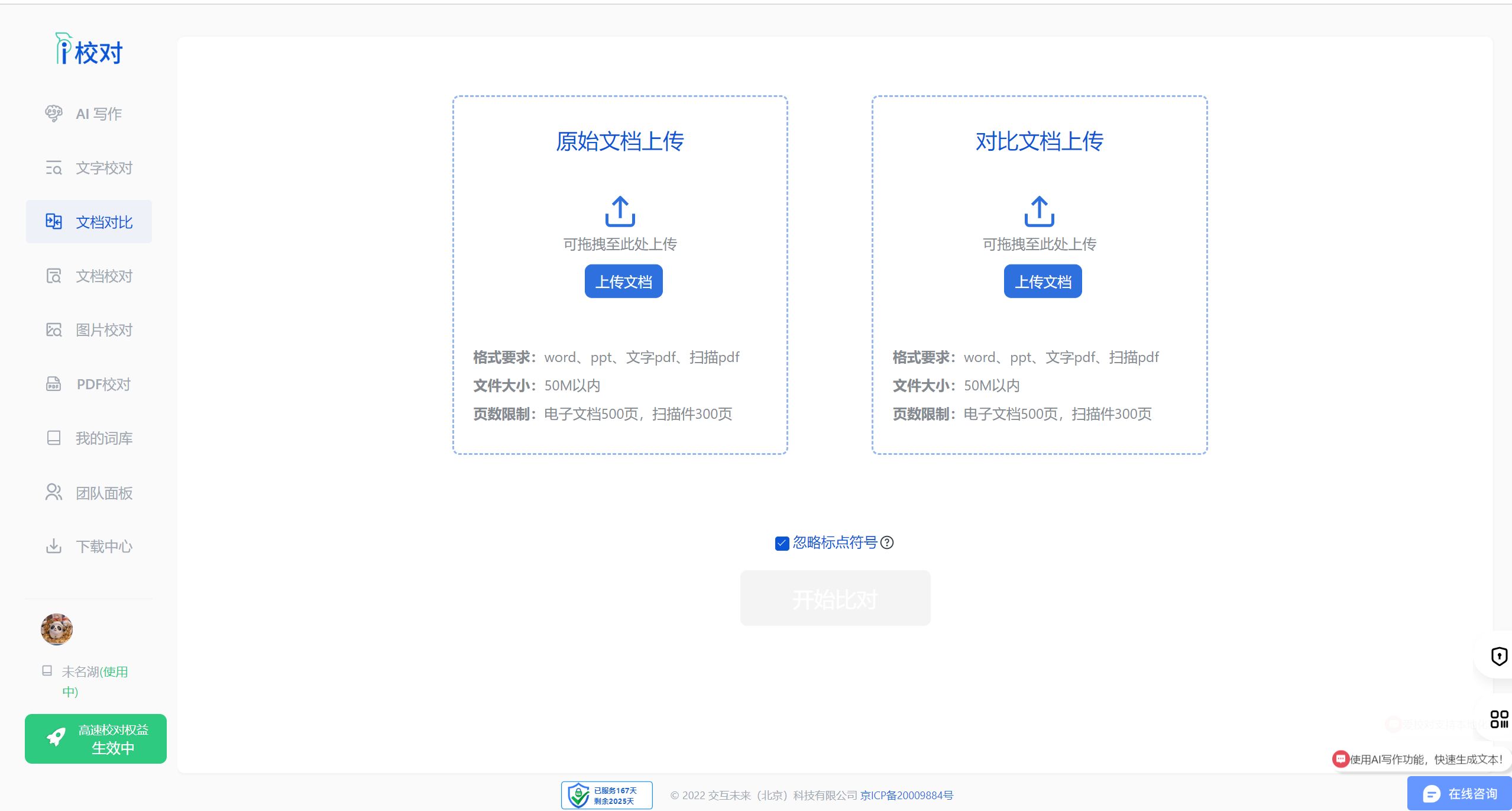Viewport: 1512px width, 811px height.
Task: Uncheck the 忽略标点符号 checkbox
Action: coord(782,543)
